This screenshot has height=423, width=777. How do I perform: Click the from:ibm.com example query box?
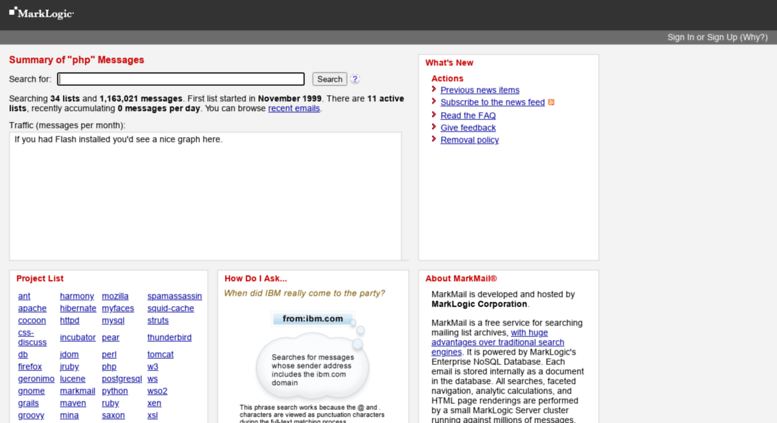pos(313,318)
